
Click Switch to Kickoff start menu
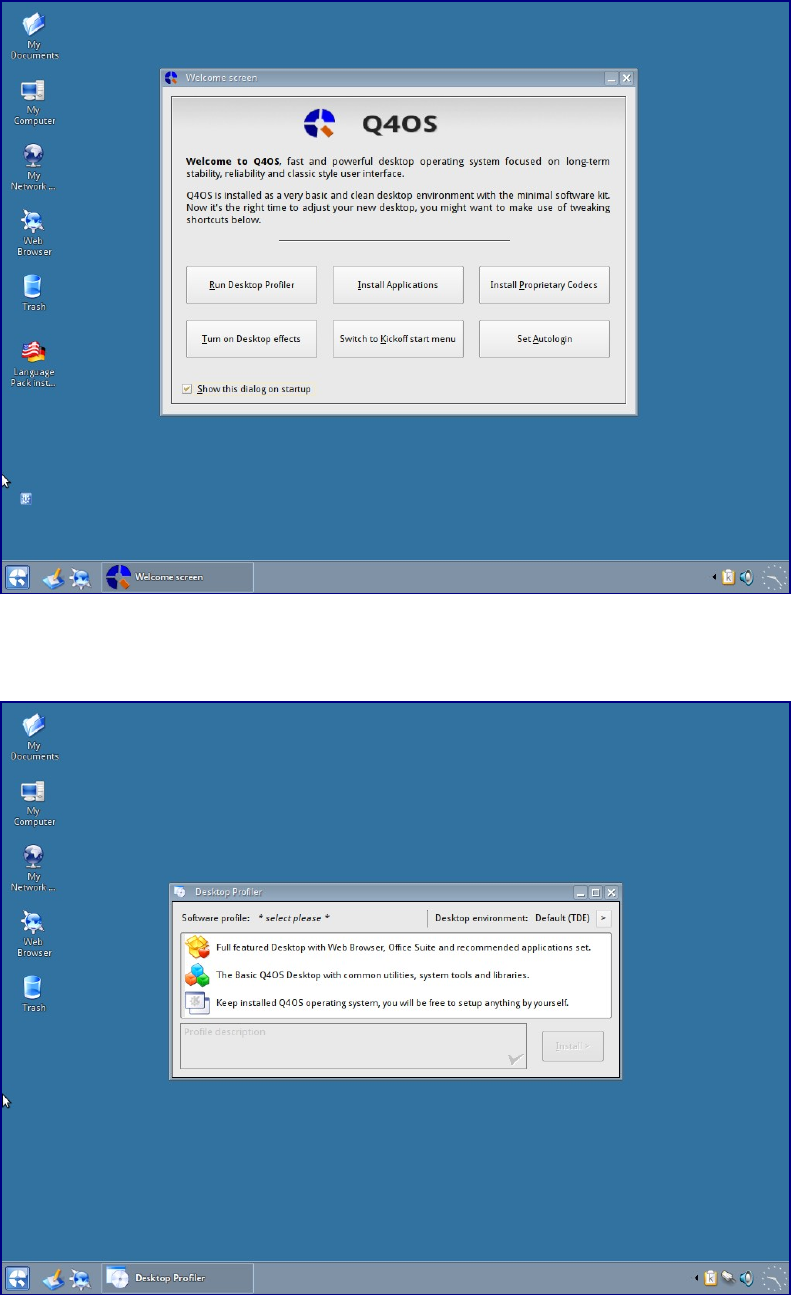(x=398, y=339)
